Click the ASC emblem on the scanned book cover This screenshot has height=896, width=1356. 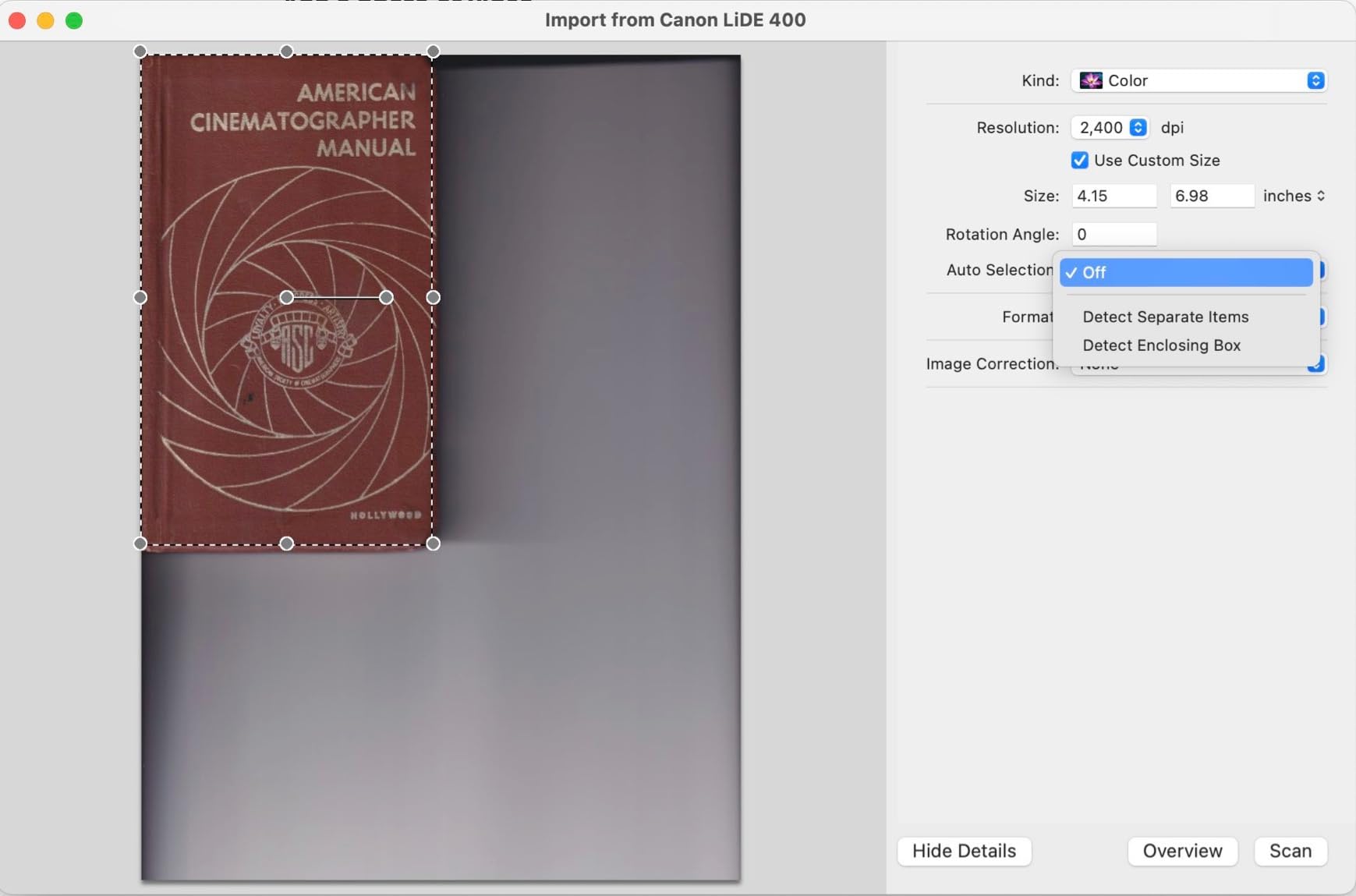click(x=297, y=340)
